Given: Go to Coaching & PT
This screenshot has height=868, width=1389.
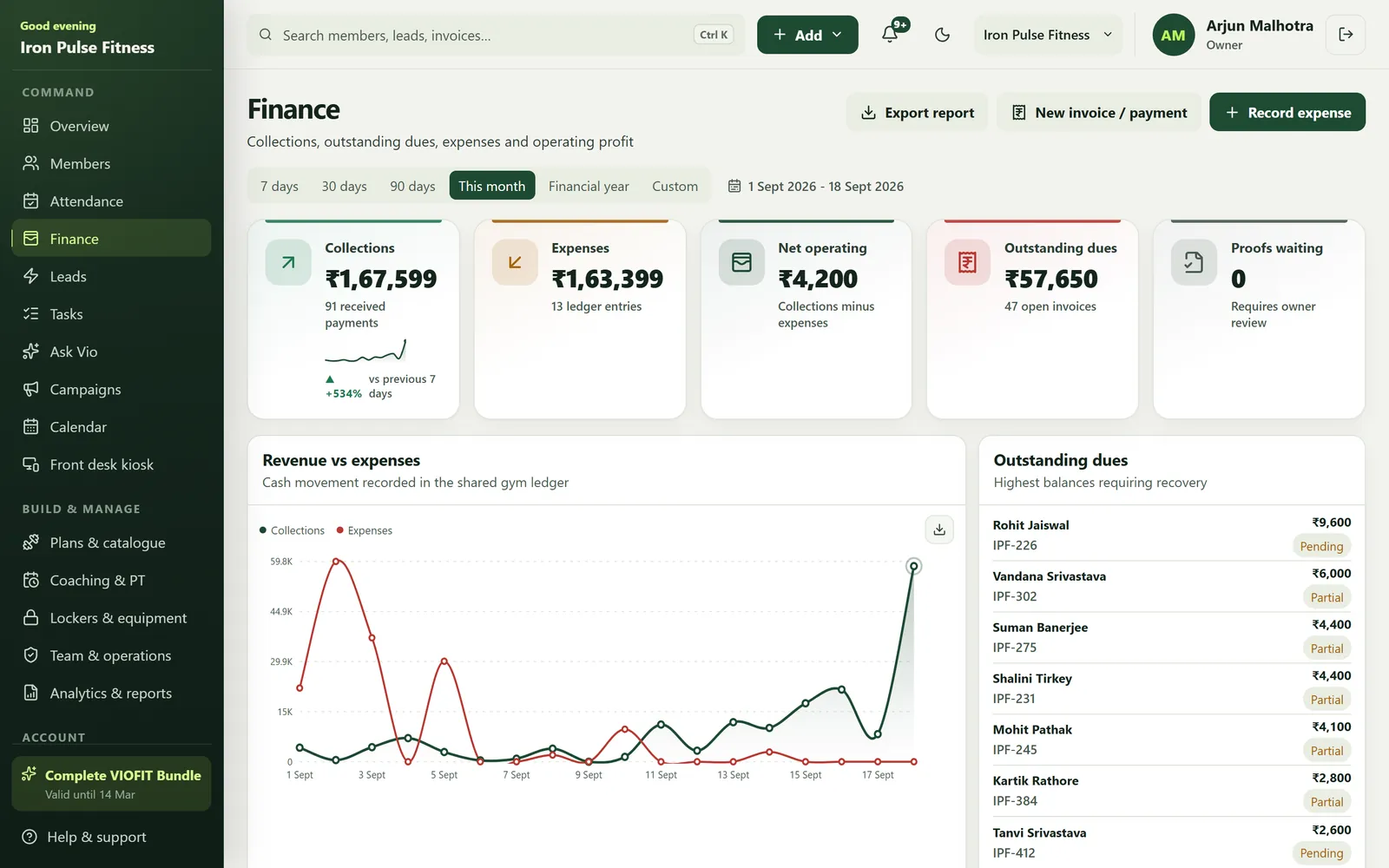Looking at the screenshot, I should pos(111,580).
